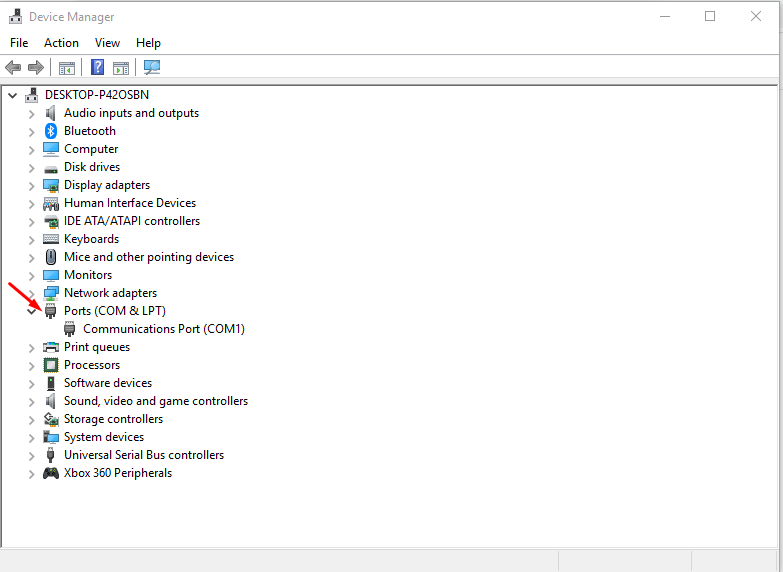Click the Monitors category icon

50,275
